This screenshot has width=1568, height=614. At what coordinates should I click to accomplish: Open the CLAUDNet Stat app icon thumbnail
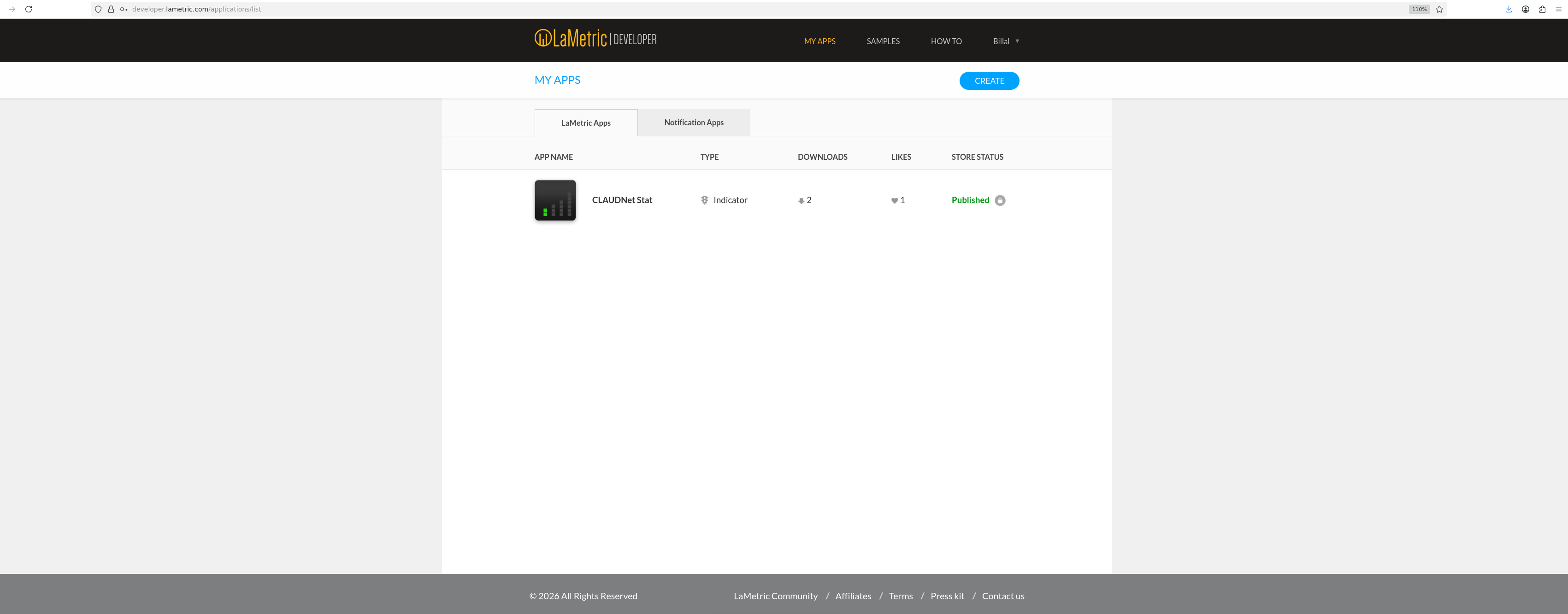click(x=555, y=200)
